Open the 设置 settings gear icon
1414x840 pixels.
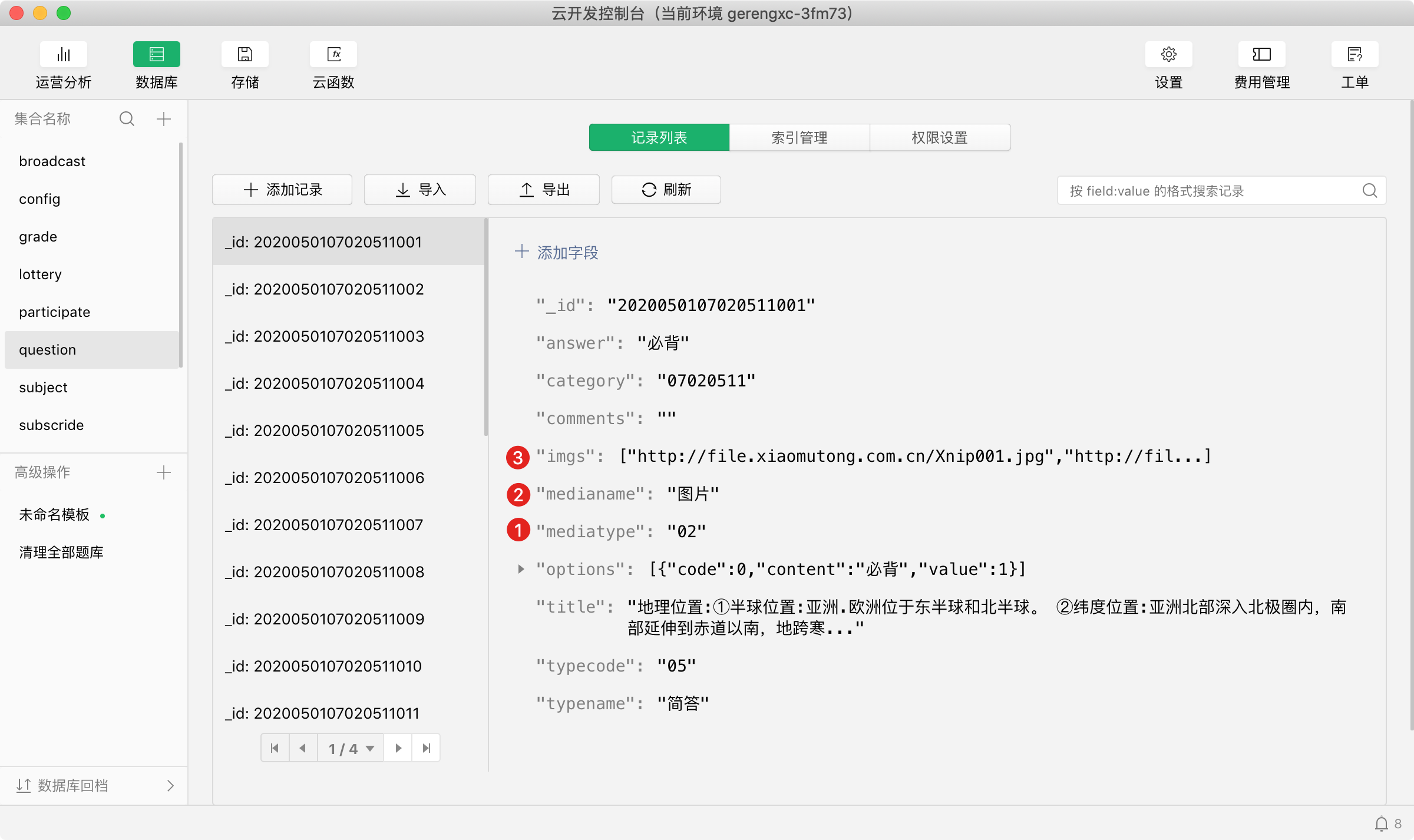click(x=1168, y=55)
